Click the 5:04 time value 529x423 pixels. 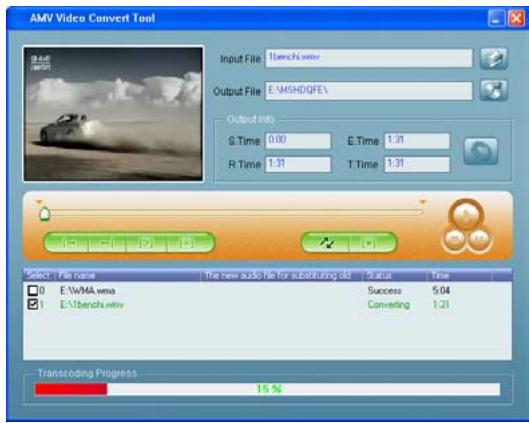click(441, 290)
